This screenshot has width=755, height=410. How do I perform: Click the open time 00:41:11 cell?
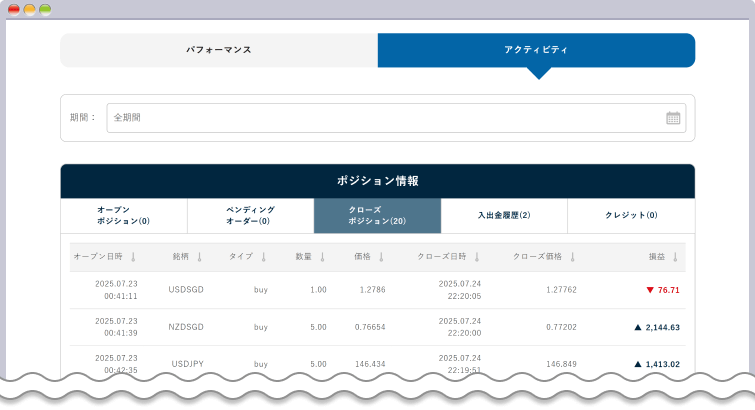click(121, 296)
